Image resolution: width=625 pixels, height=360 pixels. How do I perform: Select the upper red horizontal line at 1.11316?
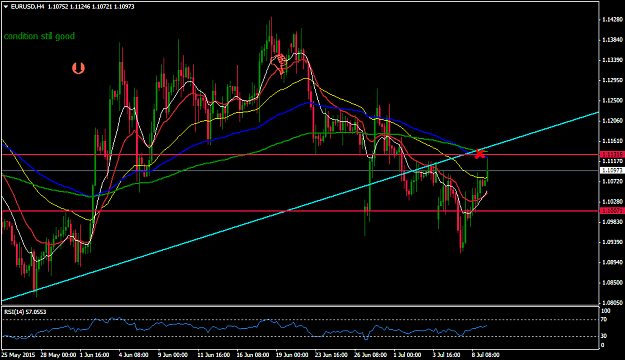(300, 155)
